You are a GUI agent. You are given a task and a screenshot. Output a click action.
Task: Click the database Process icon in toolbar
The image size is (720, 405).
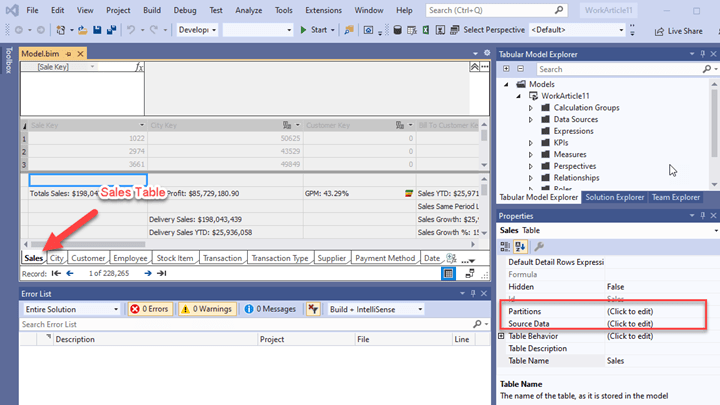point(398,30)
